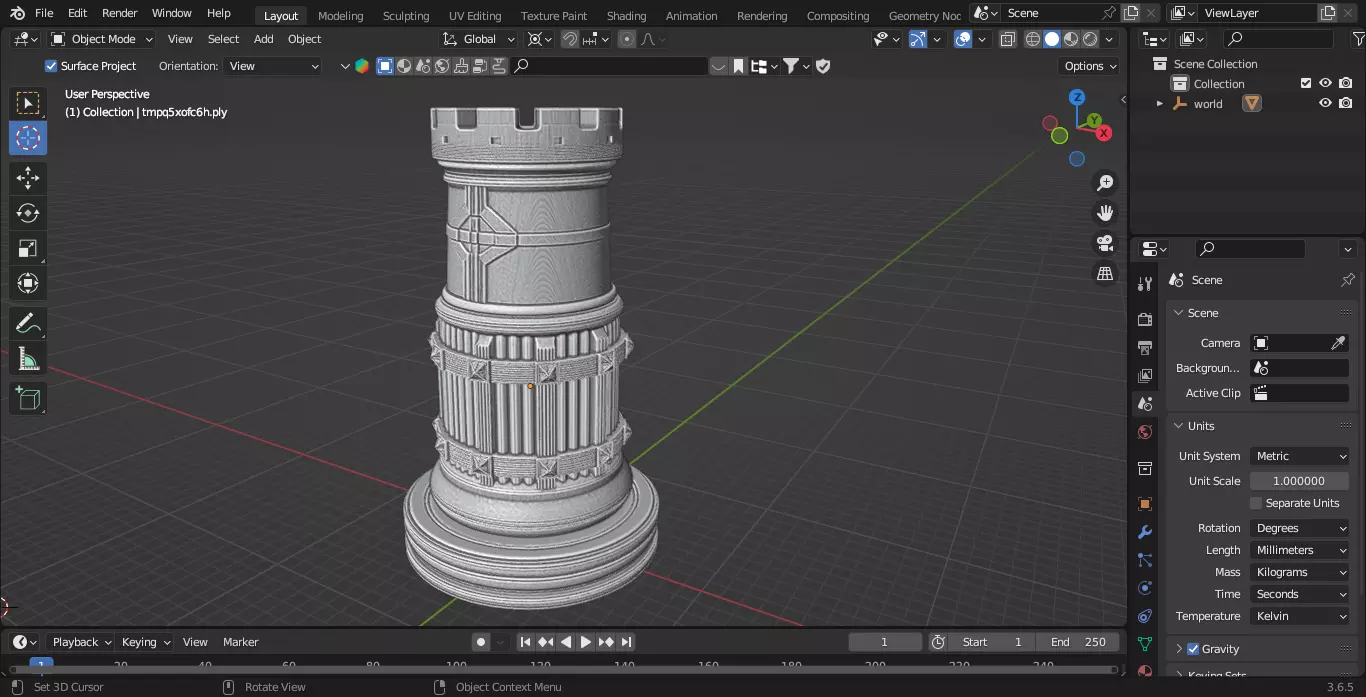Collapse the Units panel
The width and height of the screenshot is (1366, 697).
pyautogui.click(x=1179, y=426)
